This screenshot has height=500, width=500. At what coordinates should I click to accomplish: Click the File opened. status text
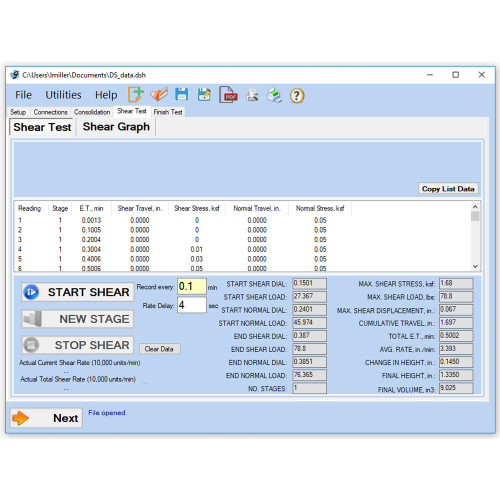pos(107,413)
